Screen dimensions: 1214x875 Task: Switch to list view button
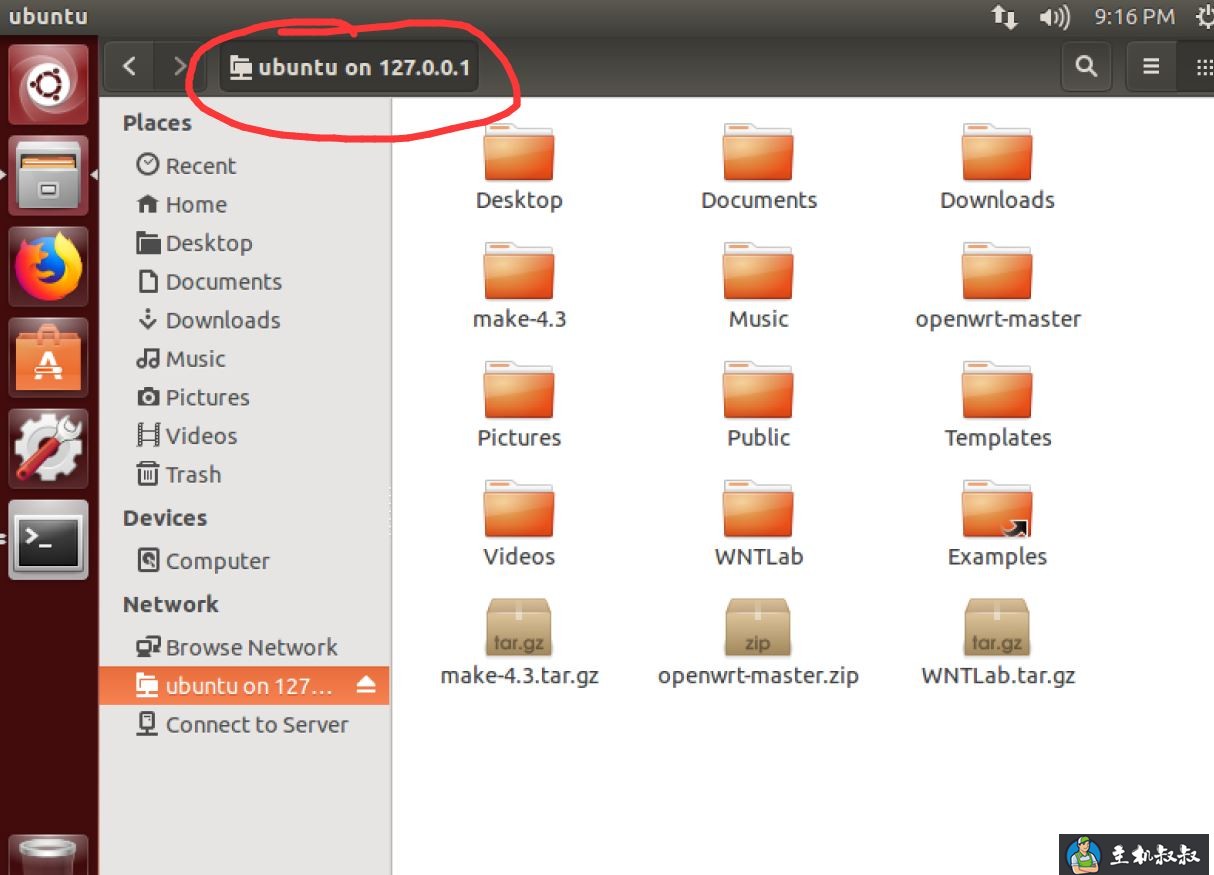[1151, 67]
